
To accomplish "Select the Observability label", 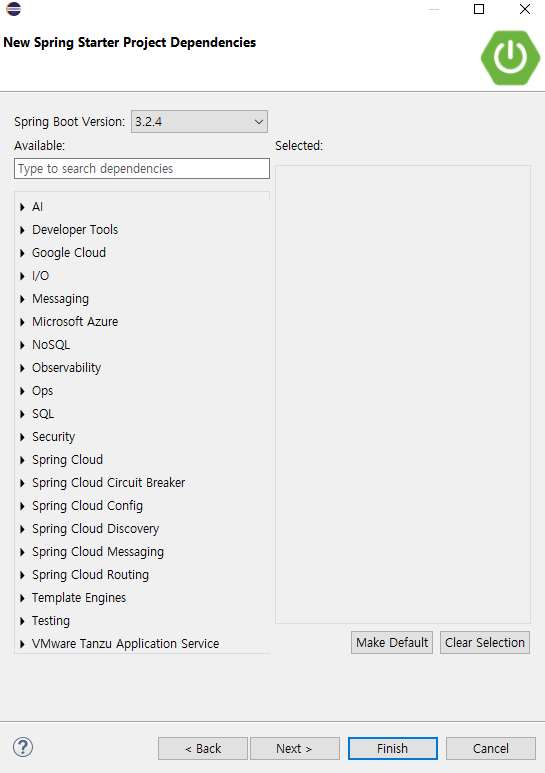I will [67, 368].
